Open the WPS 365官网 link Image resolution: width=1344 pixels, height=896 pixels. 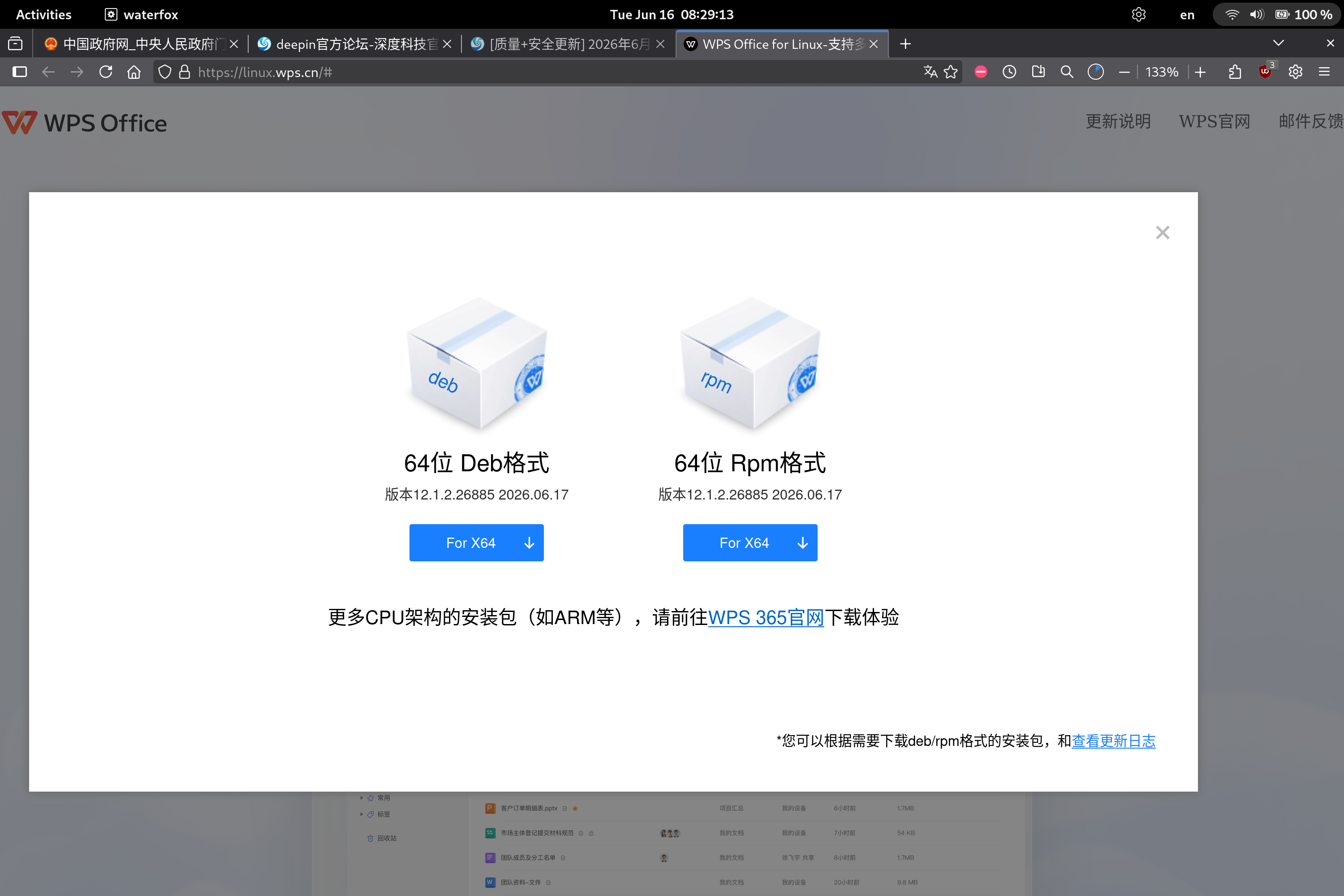coord(766,617)
